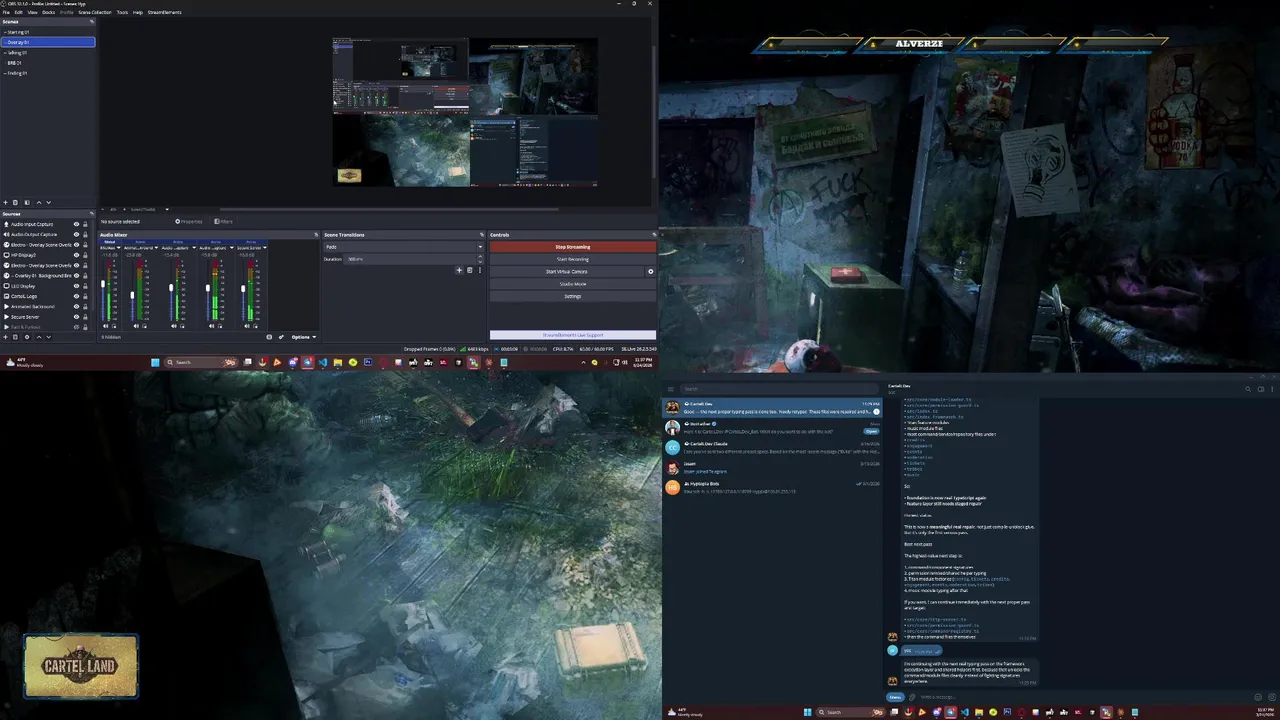Open Scene Collection menu
Screen dimensions: 1280x720
point(95,12)
